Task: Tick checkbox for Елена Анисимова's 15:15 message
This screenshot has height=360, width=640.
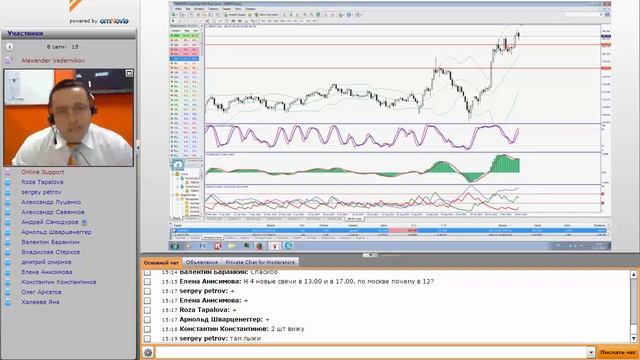Action: click(x=147, y=282)
